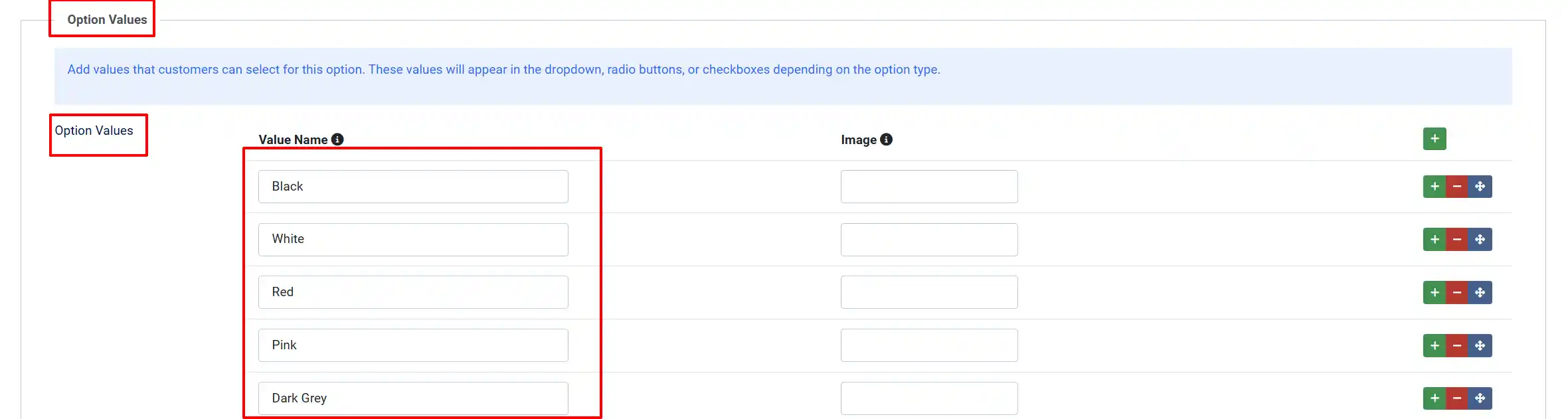Show the Value Name info tooltip icon

pos(337,139)
